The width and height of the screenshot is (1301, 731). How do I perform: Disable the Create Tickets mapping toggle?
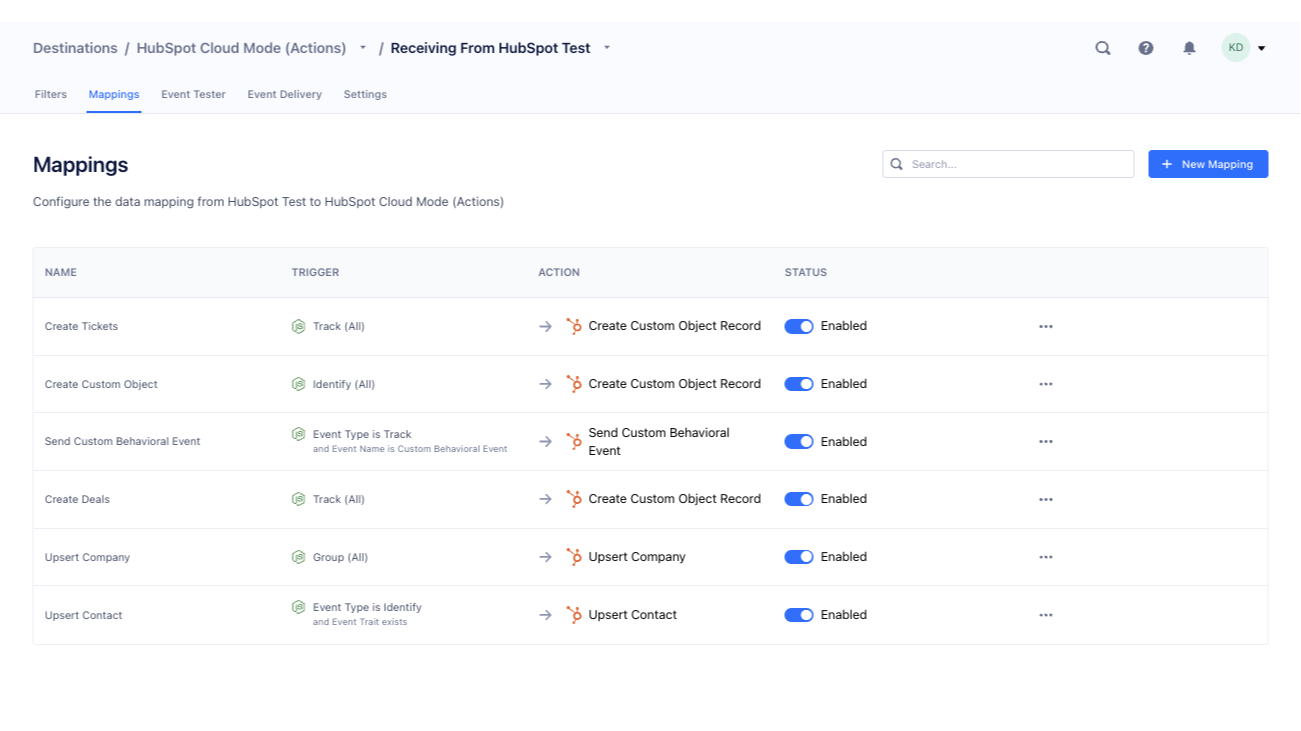799,326
